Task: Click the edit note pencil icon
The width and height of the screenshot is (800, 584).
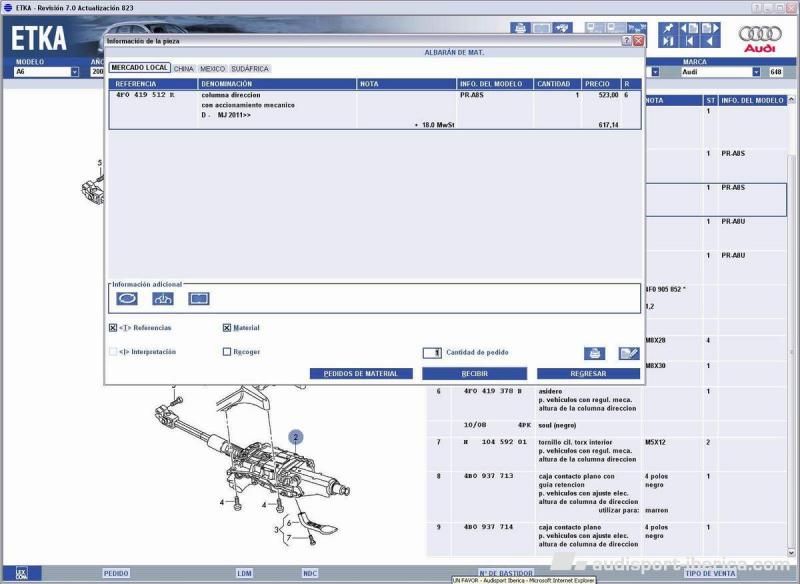Action: (628, 353)
